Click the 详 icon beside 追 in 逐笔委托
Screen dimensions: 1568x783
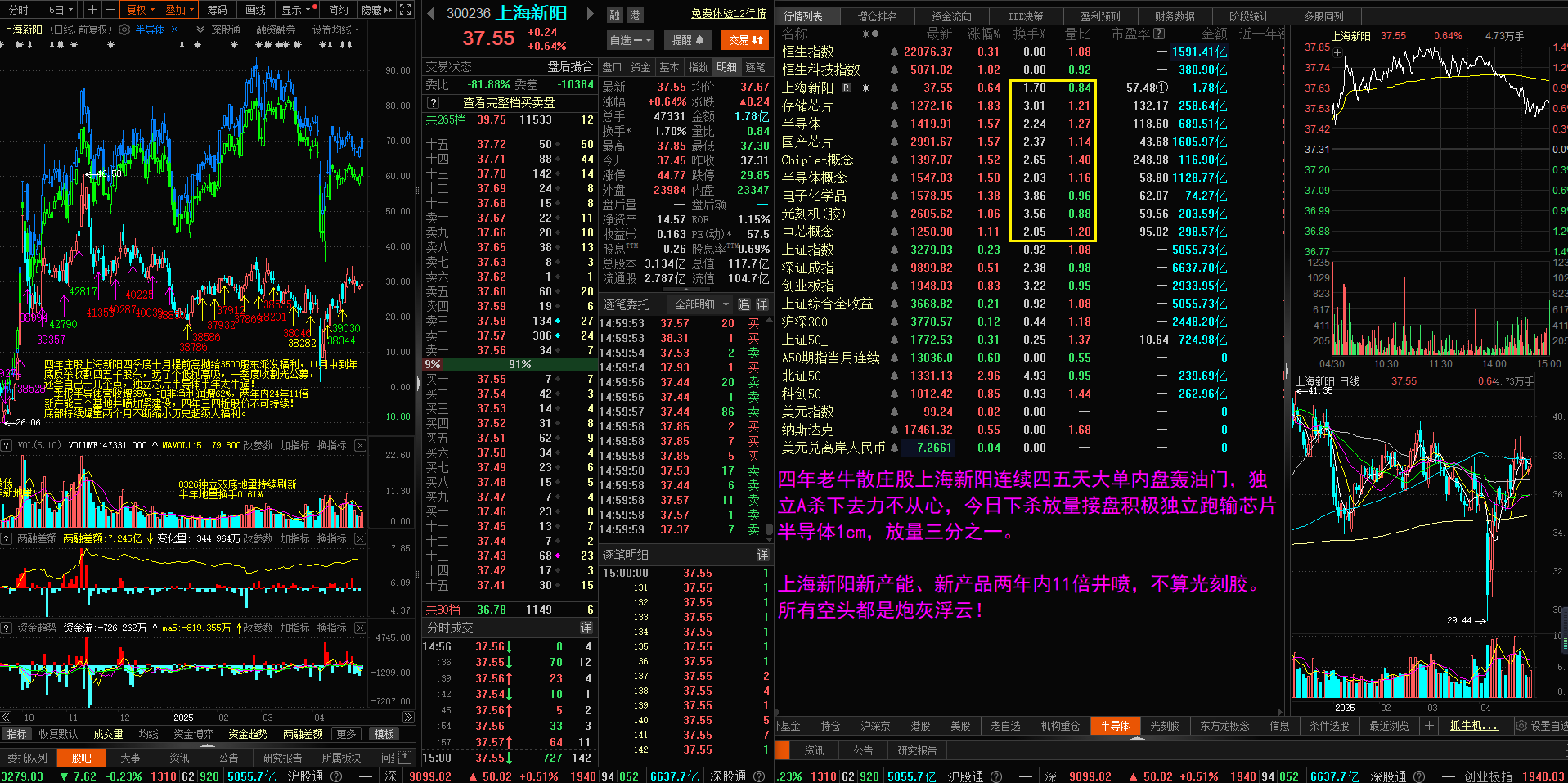tap(762, 304)
